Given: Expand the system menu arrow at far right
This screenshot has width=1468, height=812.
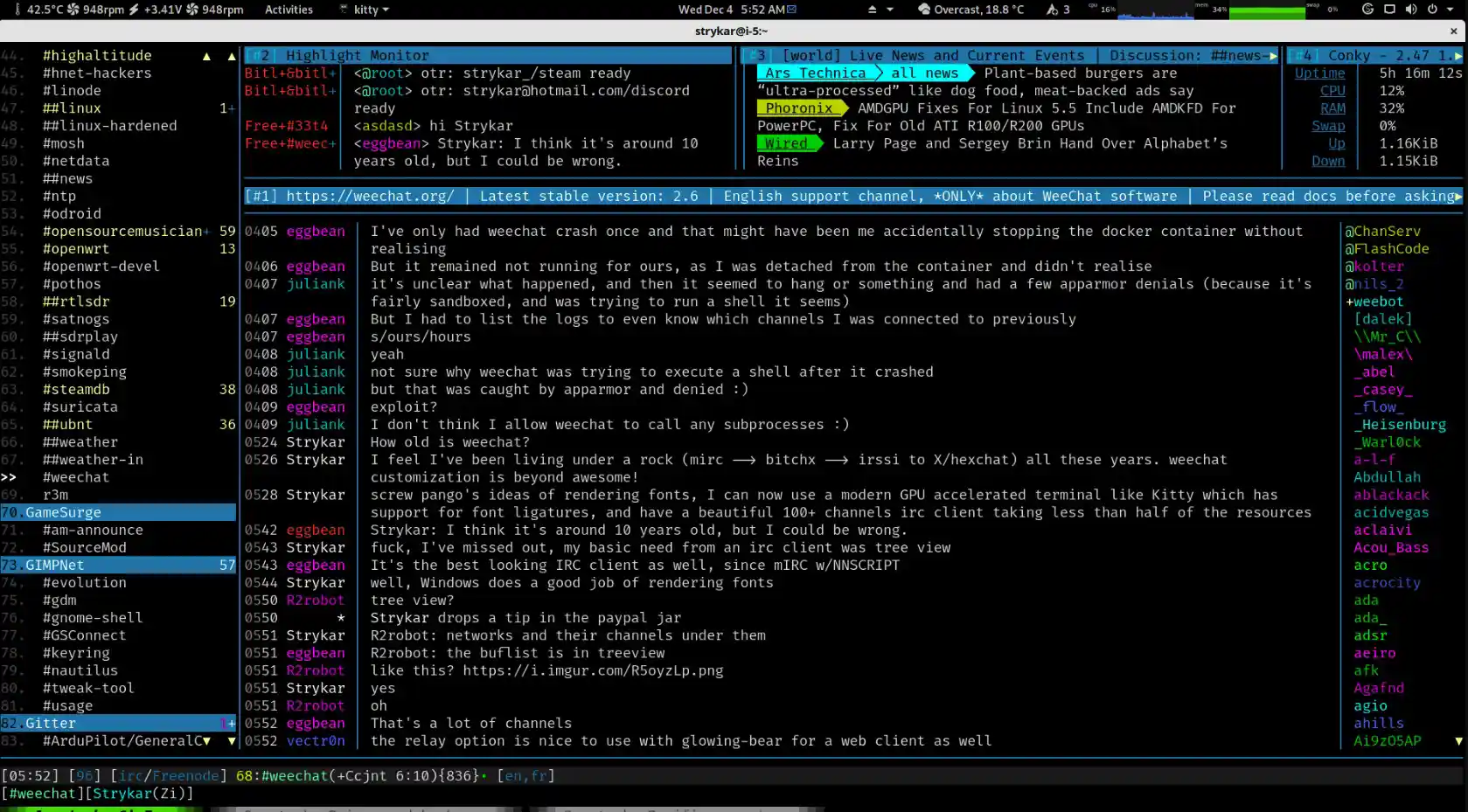Looking at the screenshot, I should (1451, 10).
